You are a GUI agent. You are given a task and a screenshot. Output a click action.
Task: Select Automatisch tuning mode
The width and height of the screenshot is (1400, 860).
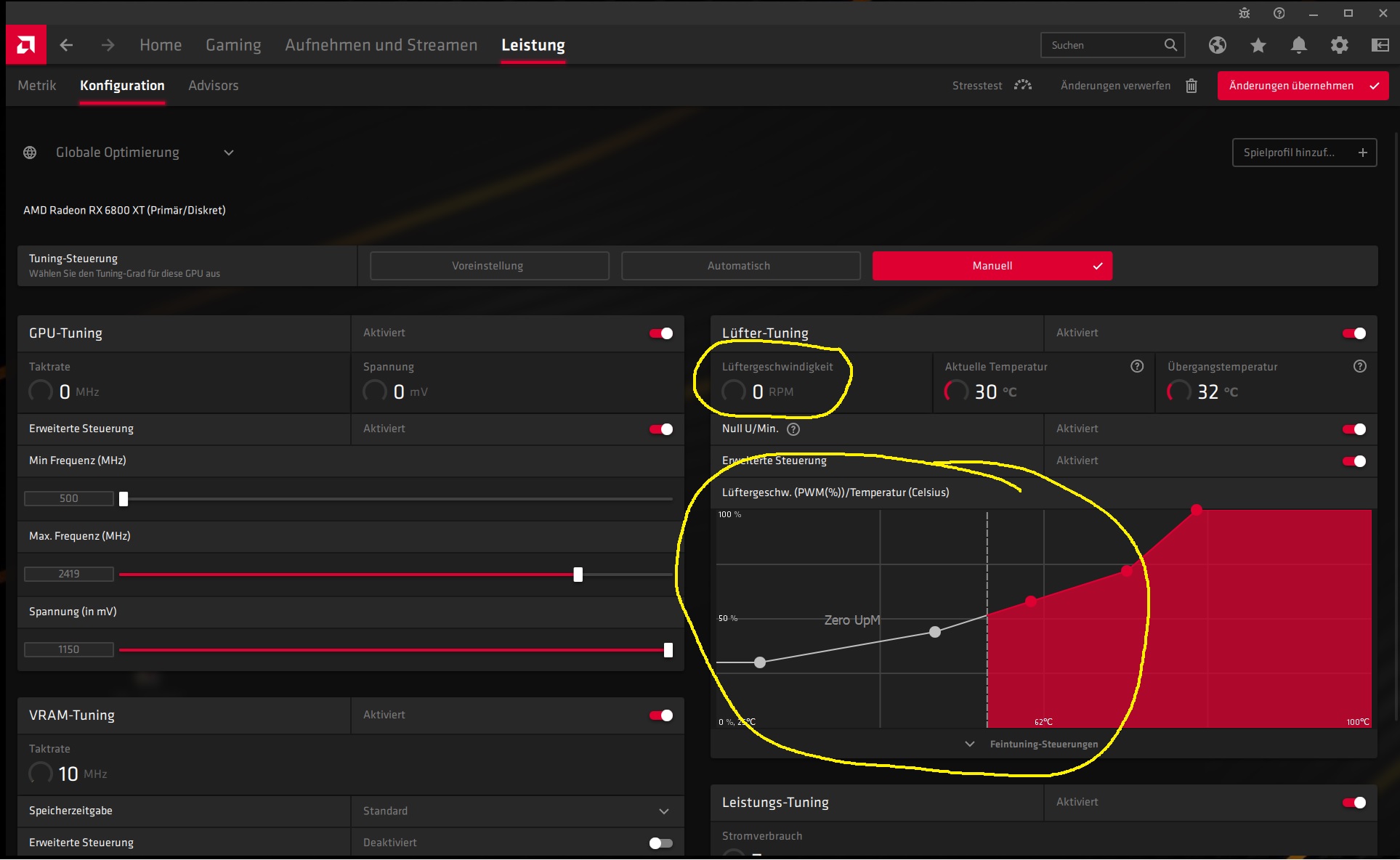click(x=740, y=266)
